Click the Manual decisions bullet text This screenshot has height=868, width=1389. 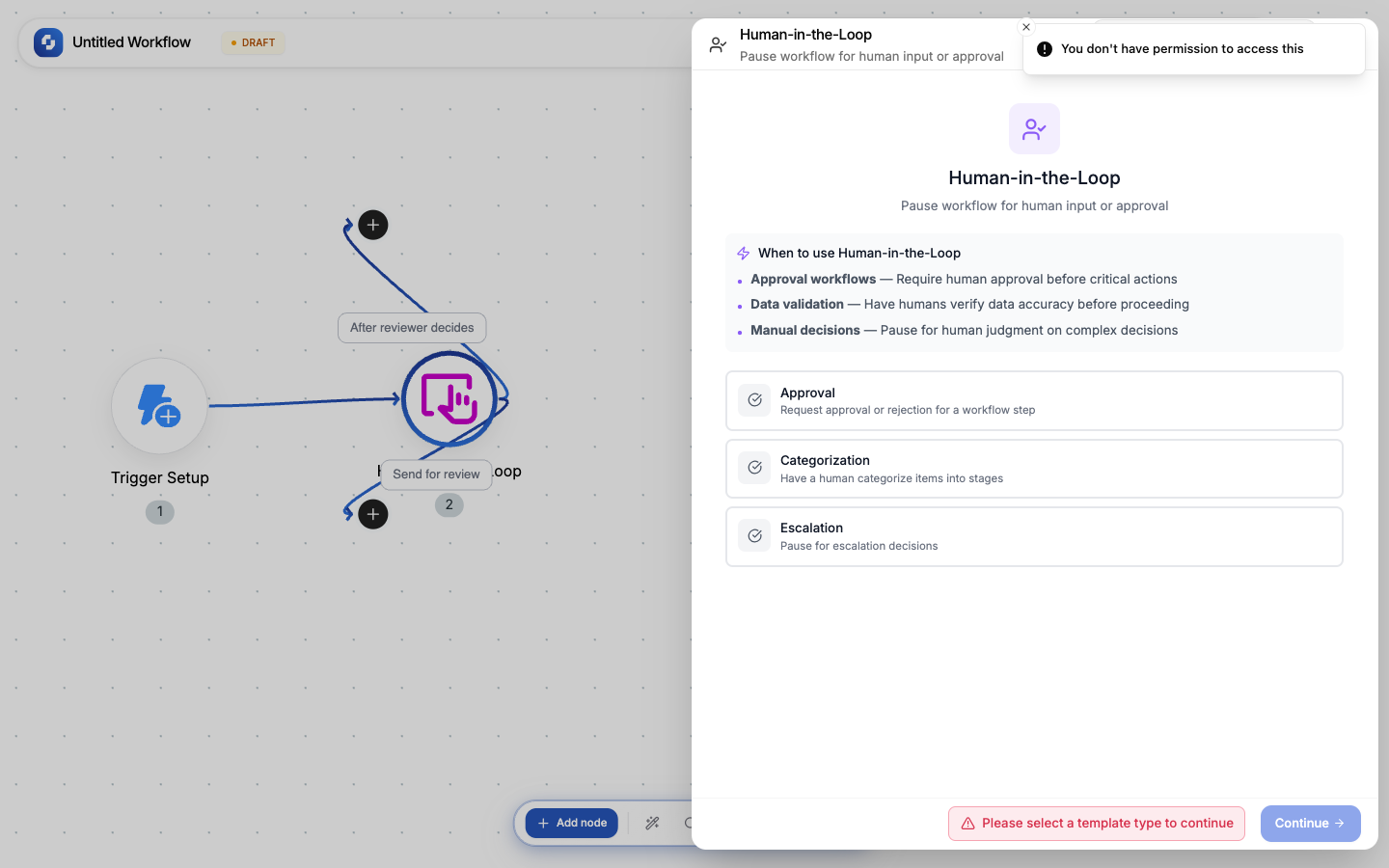pyautogui.click(x=965, y=330)
